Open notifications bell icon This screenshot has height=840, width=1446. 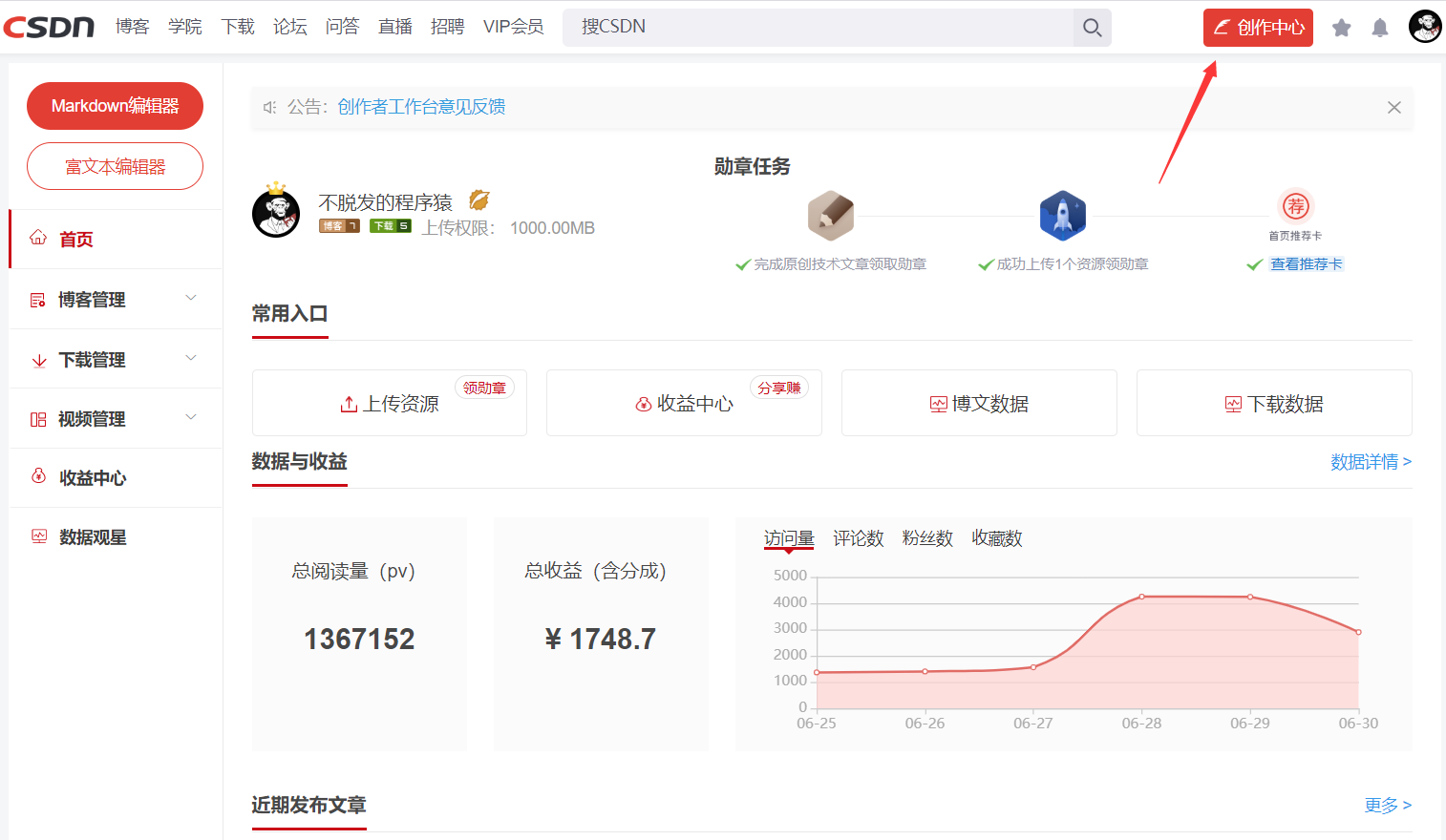[x=1380, y=28]
